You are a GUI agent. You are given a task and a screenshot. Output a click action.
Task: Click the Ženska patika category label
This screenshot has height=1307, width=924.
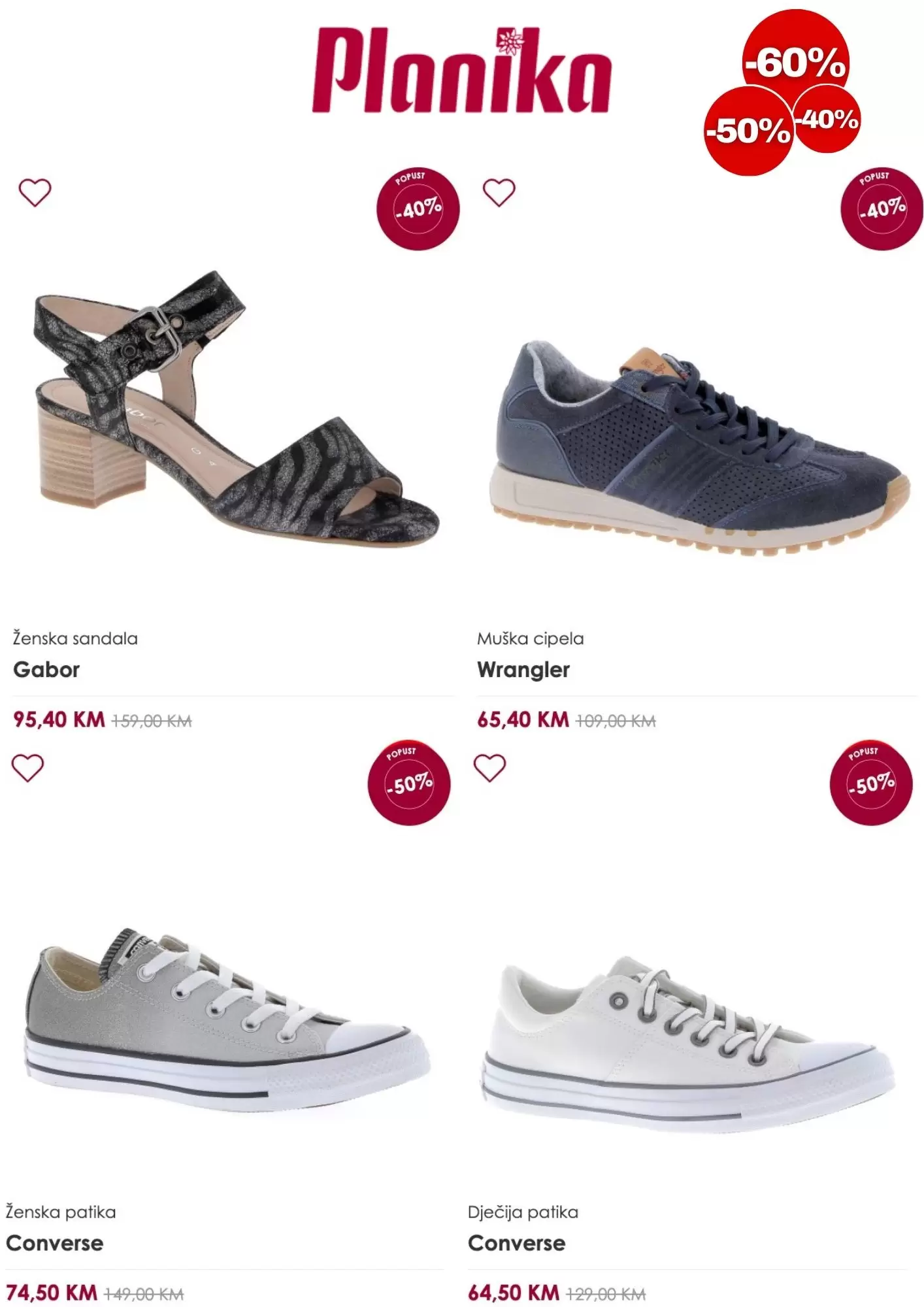pos(61,1212)
